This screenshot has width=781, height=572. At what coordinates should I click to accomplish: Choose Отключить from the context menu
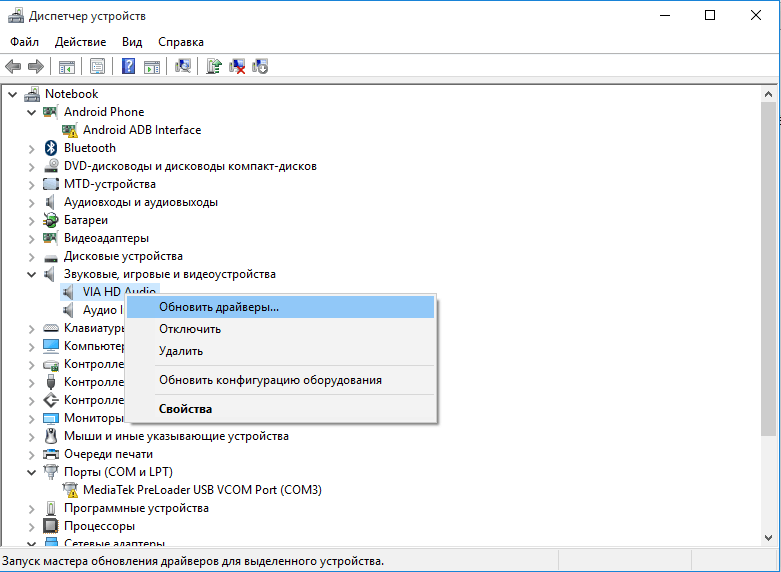coord(190,329)
